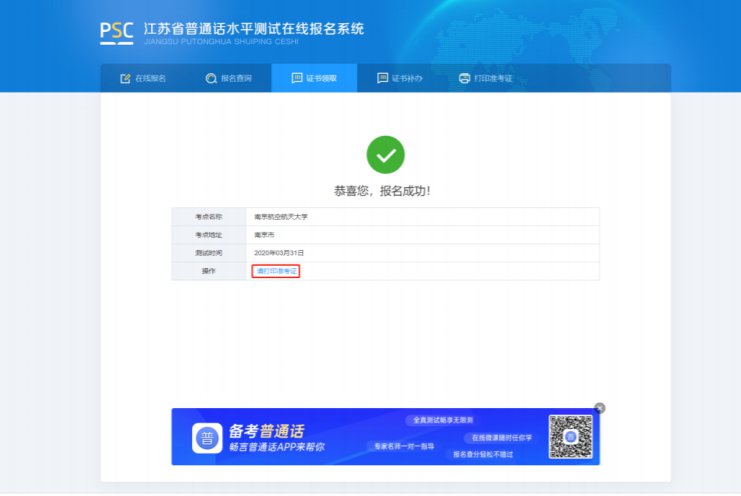The width and height of the screenshot is (741, 496).
Task: Click the 备考普通话 banner headline
Action: point(267,431)
